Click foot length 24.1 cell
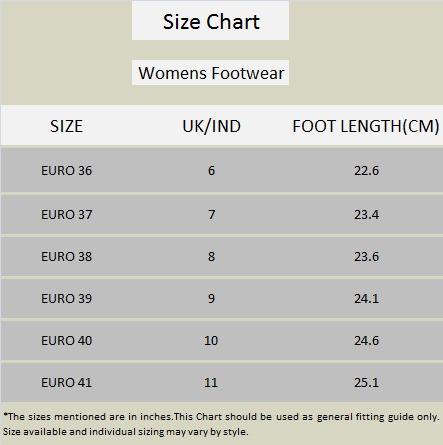This screenshot has width=443, height=445. coord(366,298)
